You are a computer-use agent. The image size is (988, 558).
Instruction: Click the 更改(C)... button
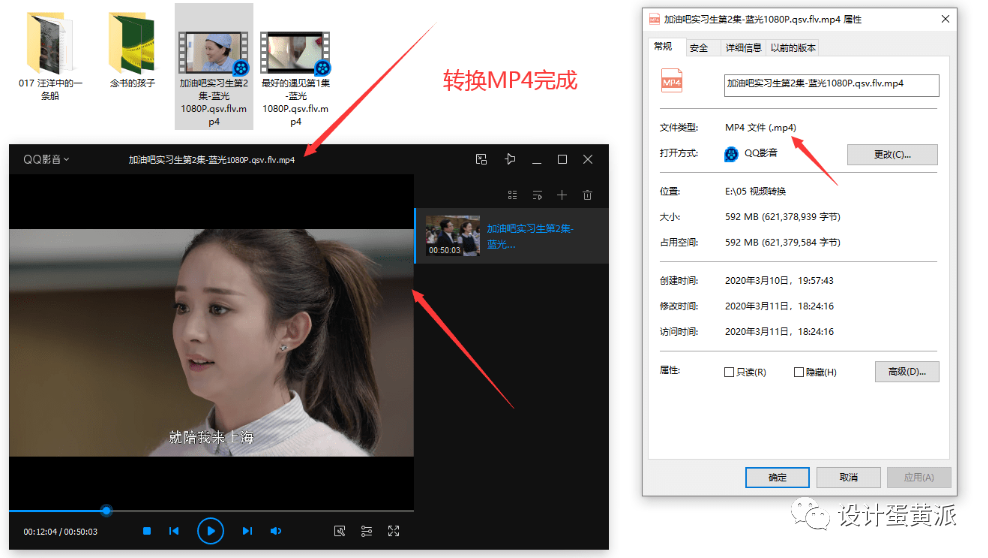coord(892,154)
